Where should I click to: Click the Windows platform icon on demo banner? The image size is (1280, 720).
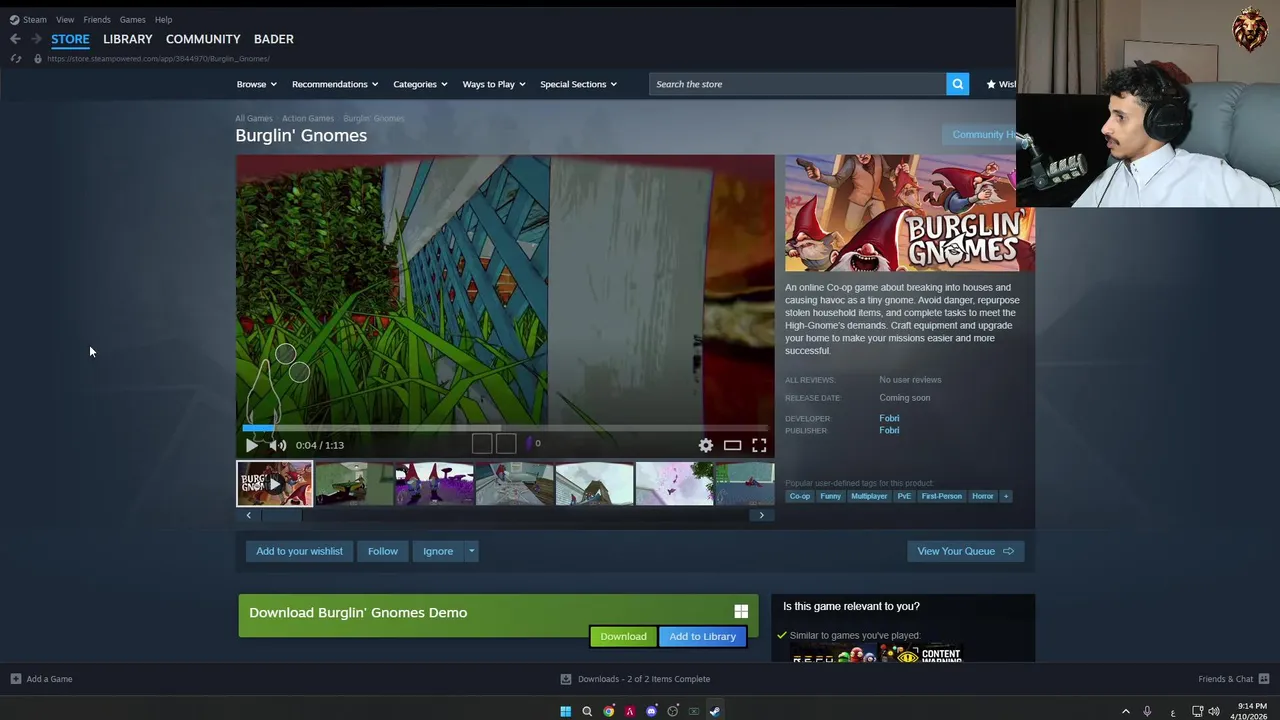coord(741,611)
